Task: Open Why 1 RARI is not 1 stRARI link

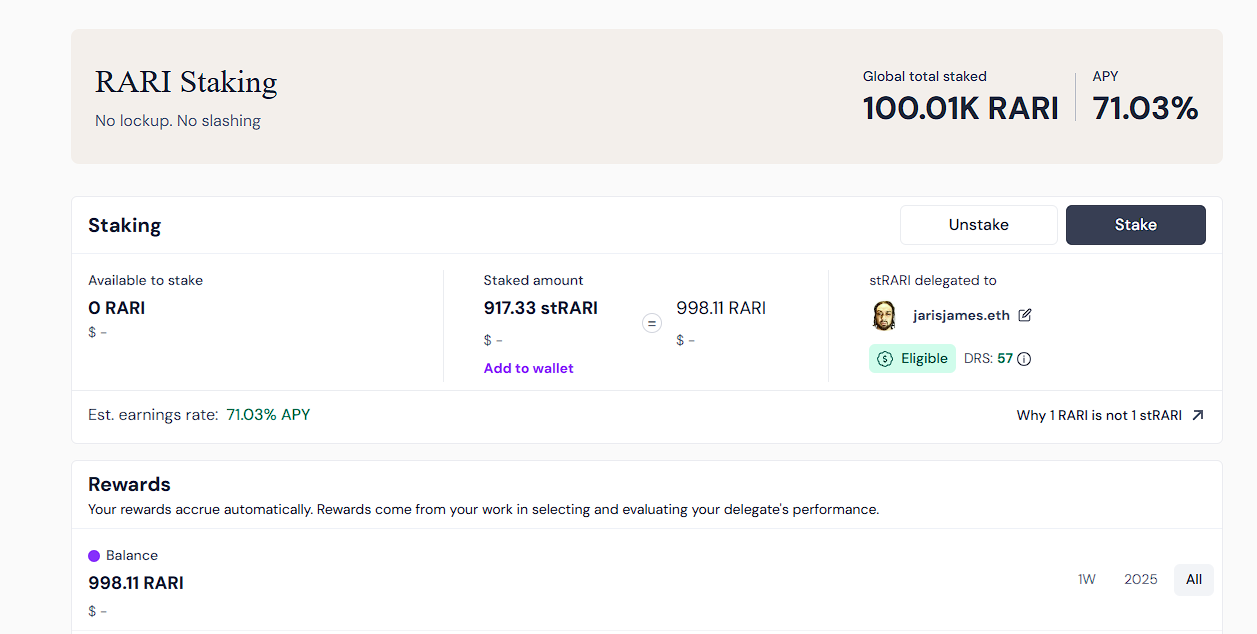Action: 1099,415
